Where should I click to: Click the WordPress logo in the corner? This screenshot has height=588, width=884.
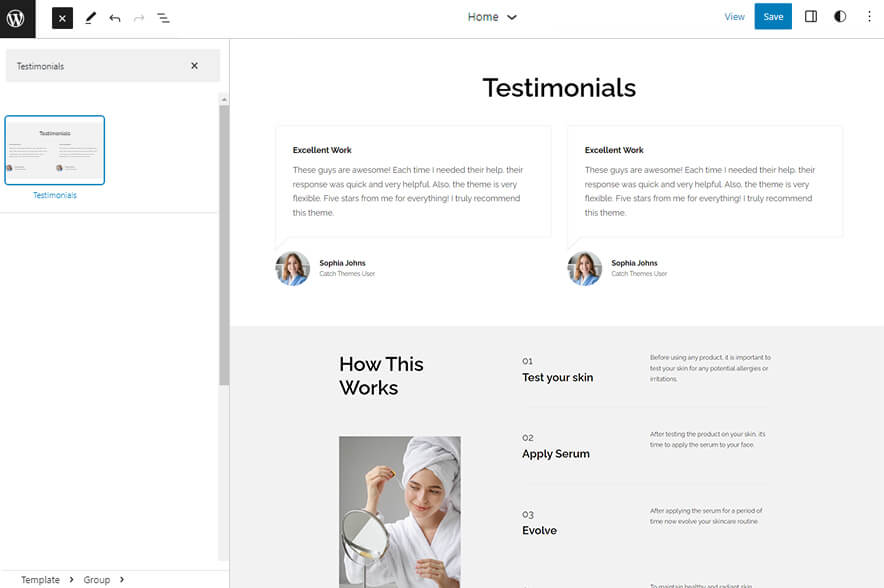click(17, 17)
